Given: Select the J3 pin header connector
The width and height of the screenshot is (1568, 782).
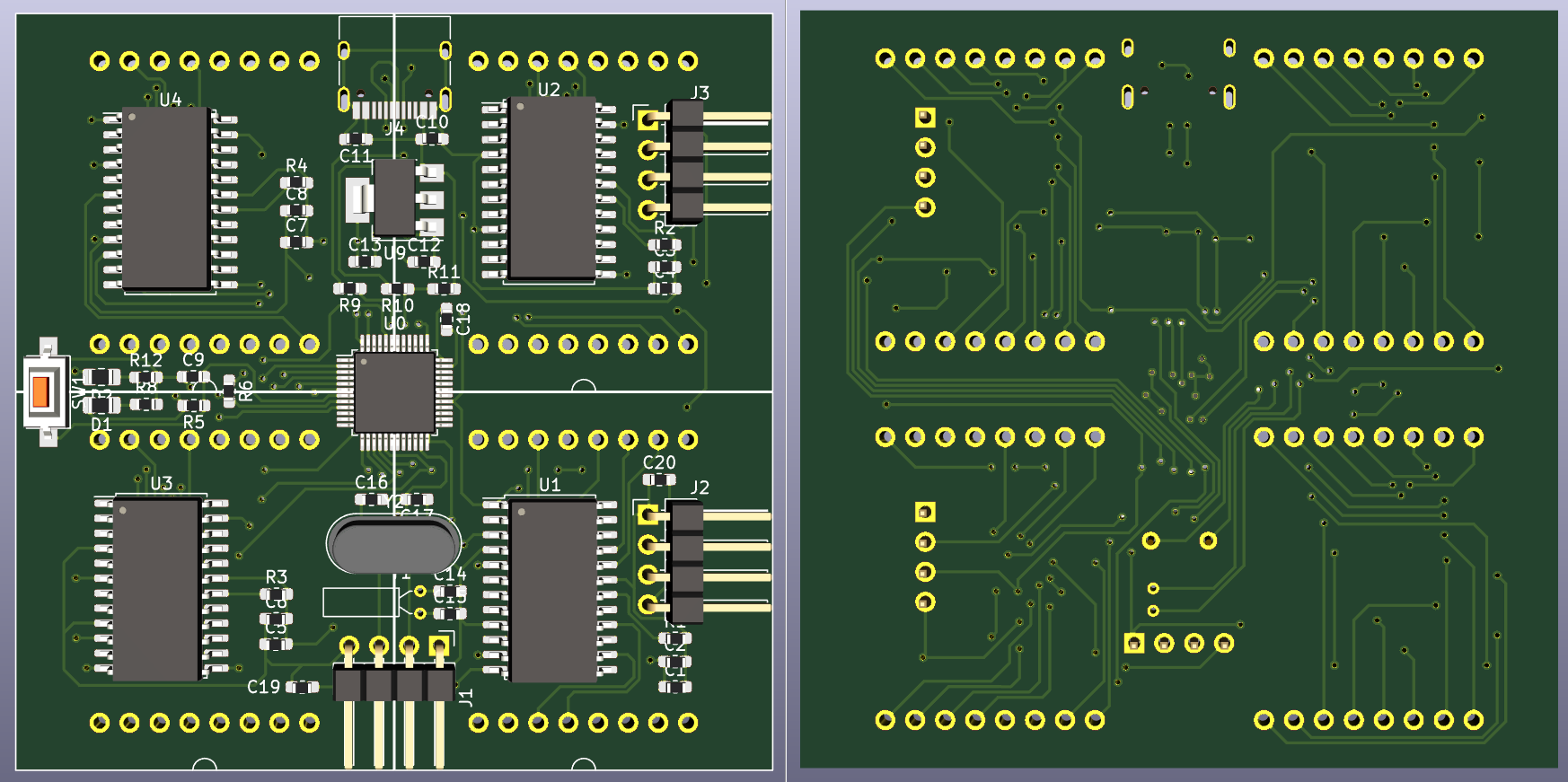Looking at the screenshot, I should [687, 162].
